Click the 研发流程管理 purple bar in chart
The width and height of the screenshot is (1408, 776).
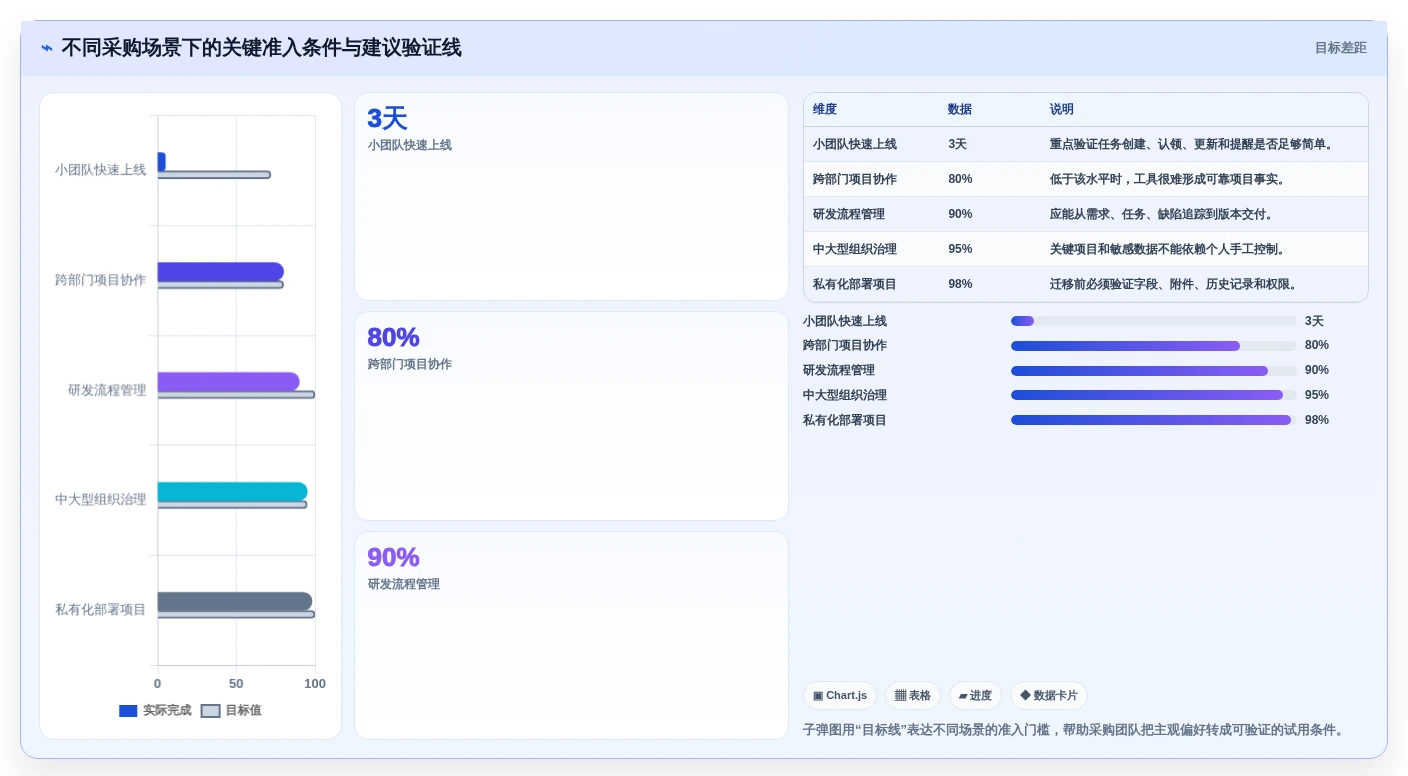coord(228,382)
